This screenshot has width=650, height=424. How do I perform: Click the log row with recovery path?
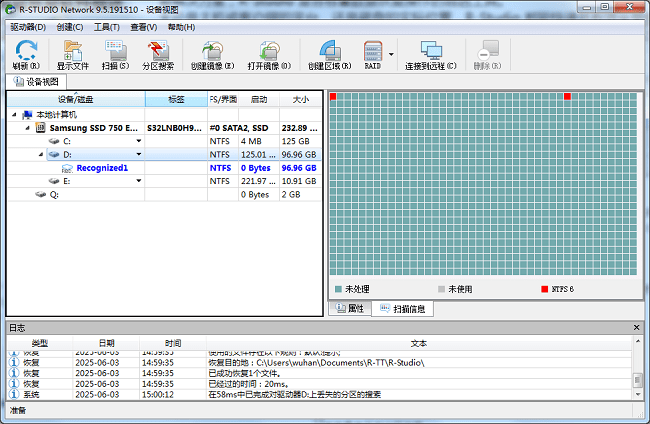pos(319,363)
